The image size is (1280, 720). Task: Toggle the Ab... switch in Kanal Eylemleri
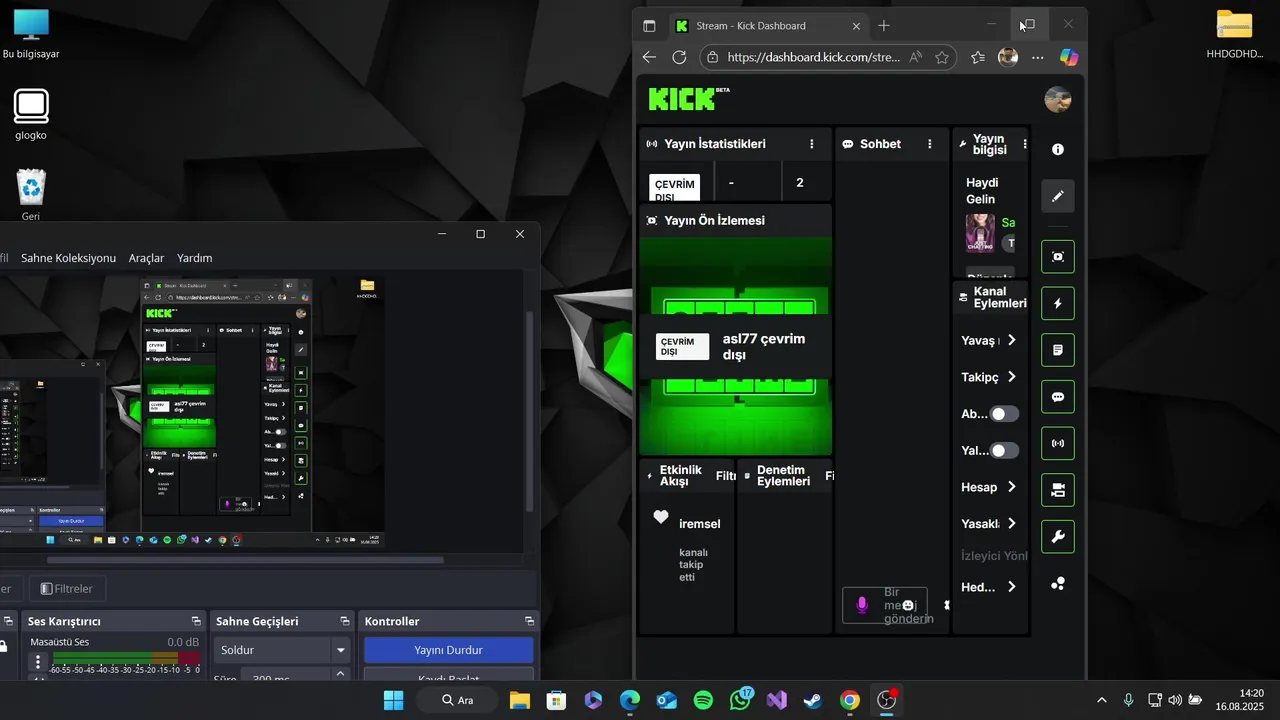(x=1004, y=414)
